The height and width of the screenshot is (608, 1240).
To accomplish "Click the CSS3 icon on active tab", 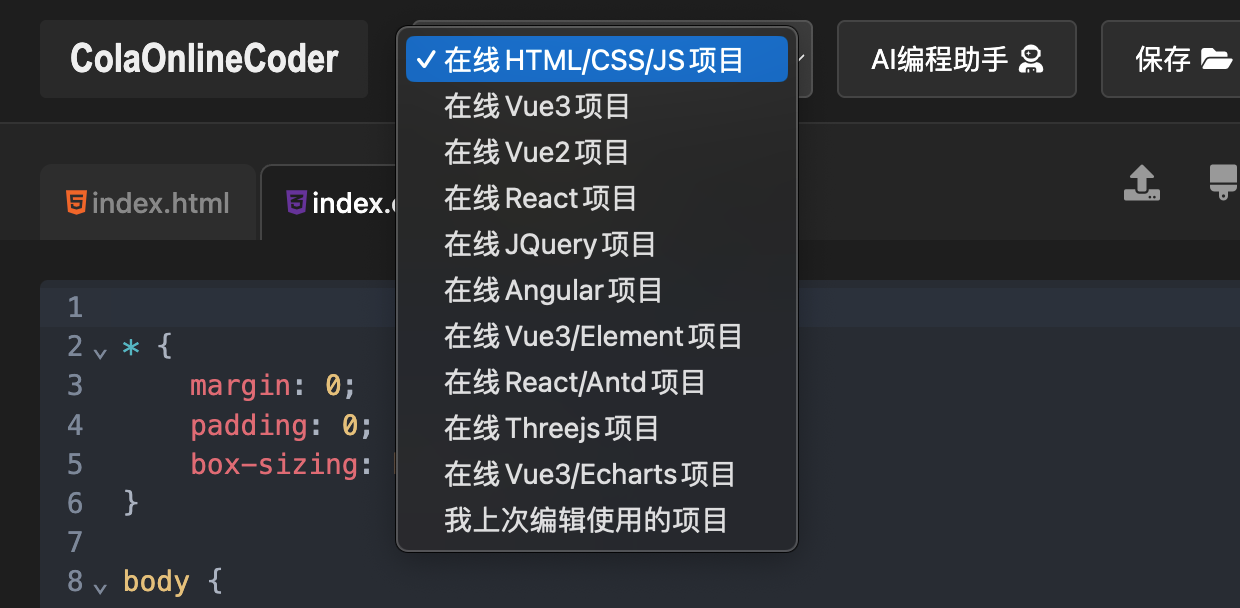I will click(296, 203).
